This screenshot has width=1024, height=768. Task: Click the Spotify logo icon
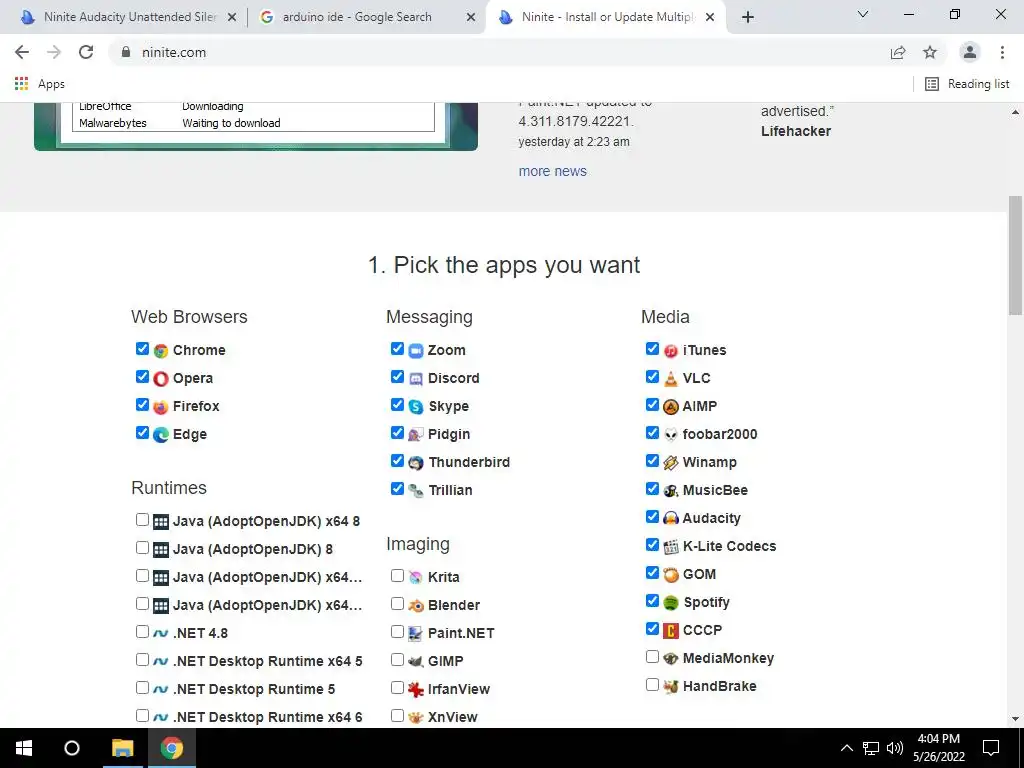[671, 603]
